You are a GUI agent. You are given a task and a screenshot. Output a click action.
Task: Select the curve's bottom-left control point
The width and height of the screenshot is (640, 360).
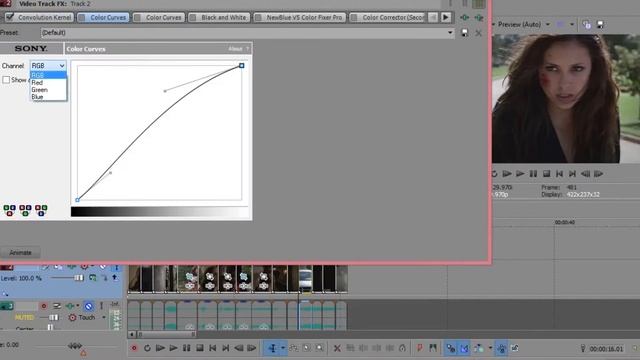click(77, 200)
